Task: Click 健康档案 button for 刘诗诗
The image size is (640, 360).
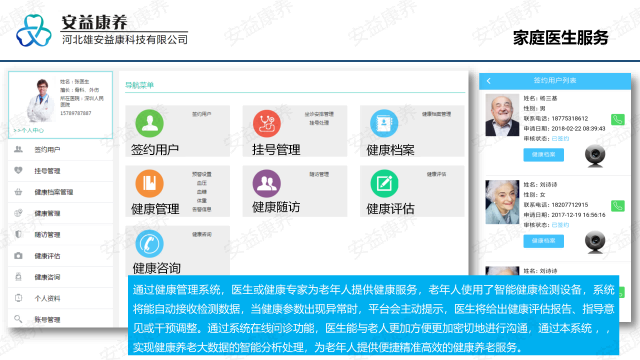Action: coord(544,241)
